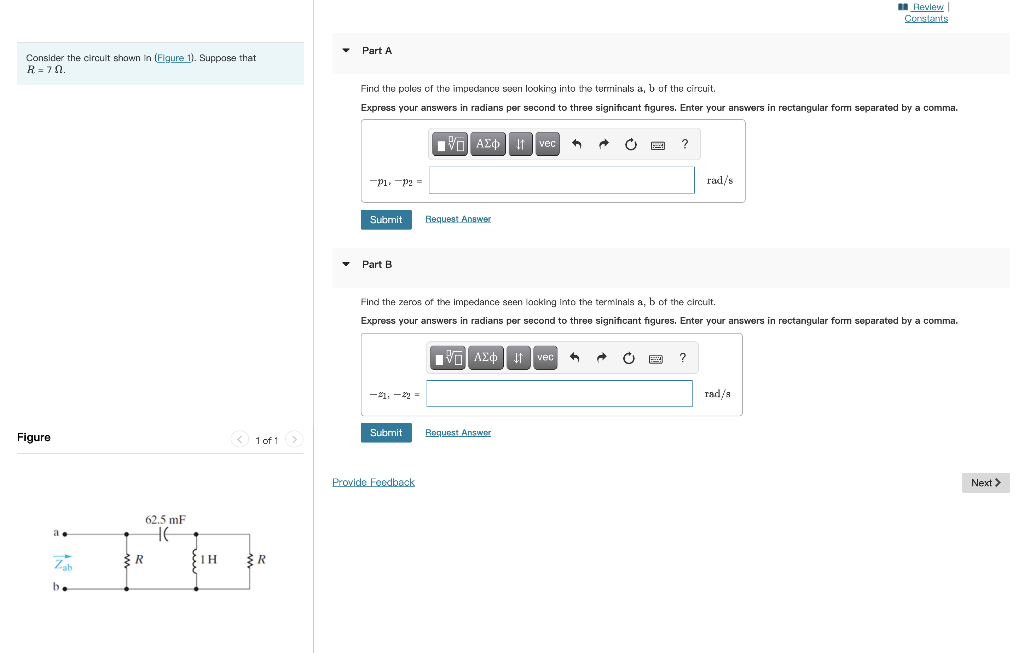The height and width of the screenshot is (653, 1024).
Task: Reset the Part B answer field
Action: coord(629,357)
